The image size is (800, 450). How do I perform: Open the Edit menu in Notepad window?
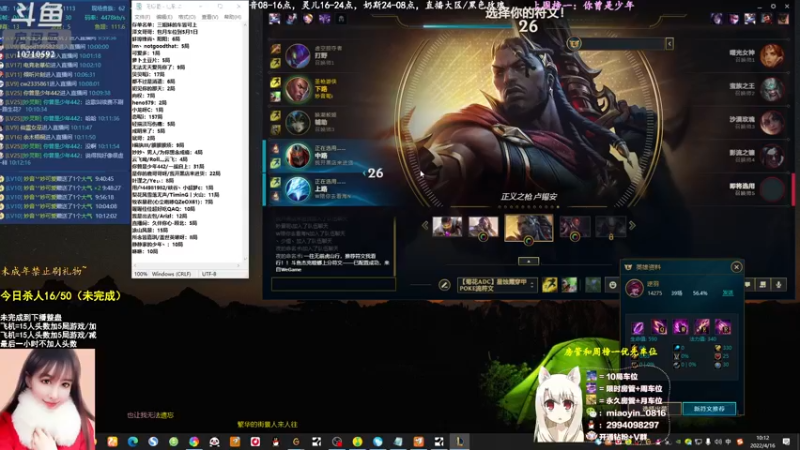(164, 17)
